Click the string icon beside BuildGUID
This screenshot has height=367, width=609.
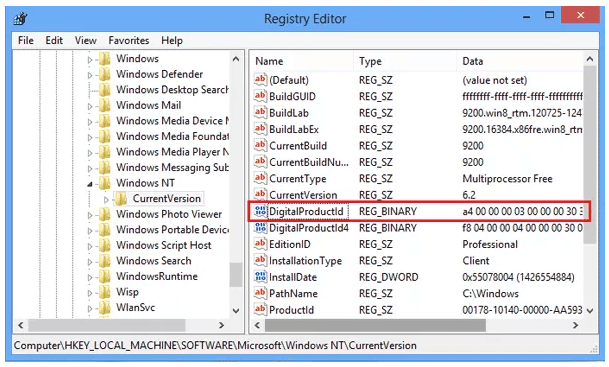260,96
